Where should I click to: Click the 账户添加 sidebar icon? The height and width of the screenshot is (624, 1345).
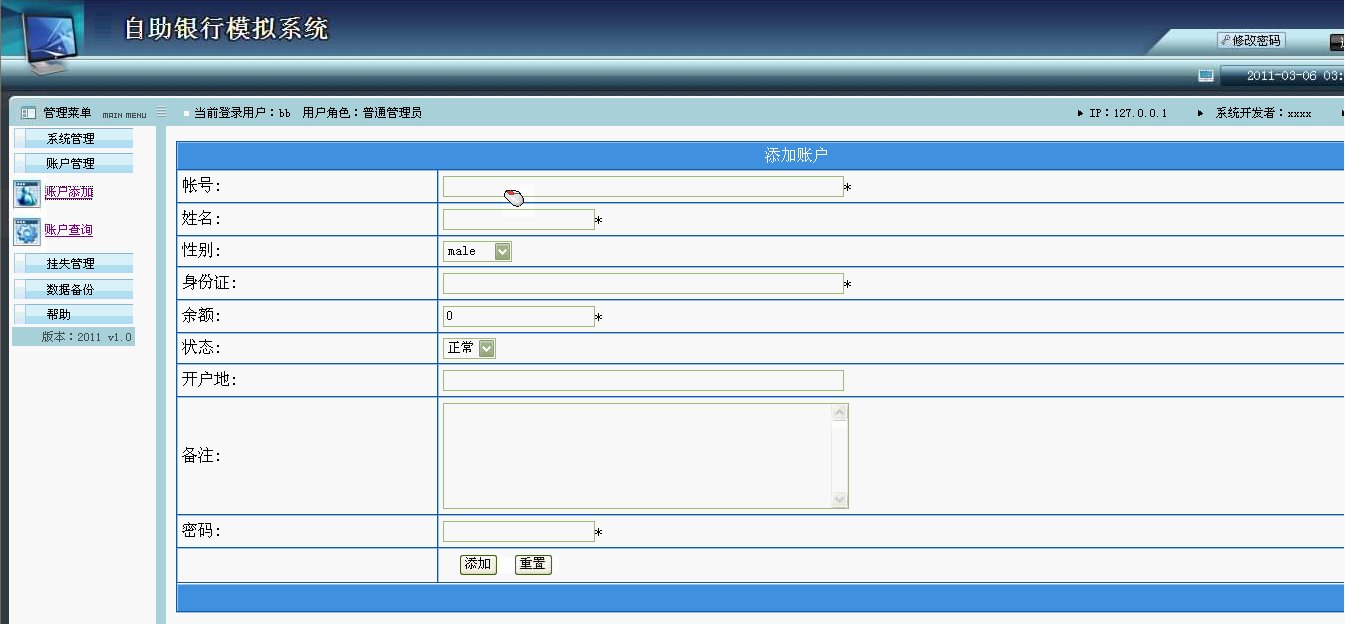pos(27,193)
